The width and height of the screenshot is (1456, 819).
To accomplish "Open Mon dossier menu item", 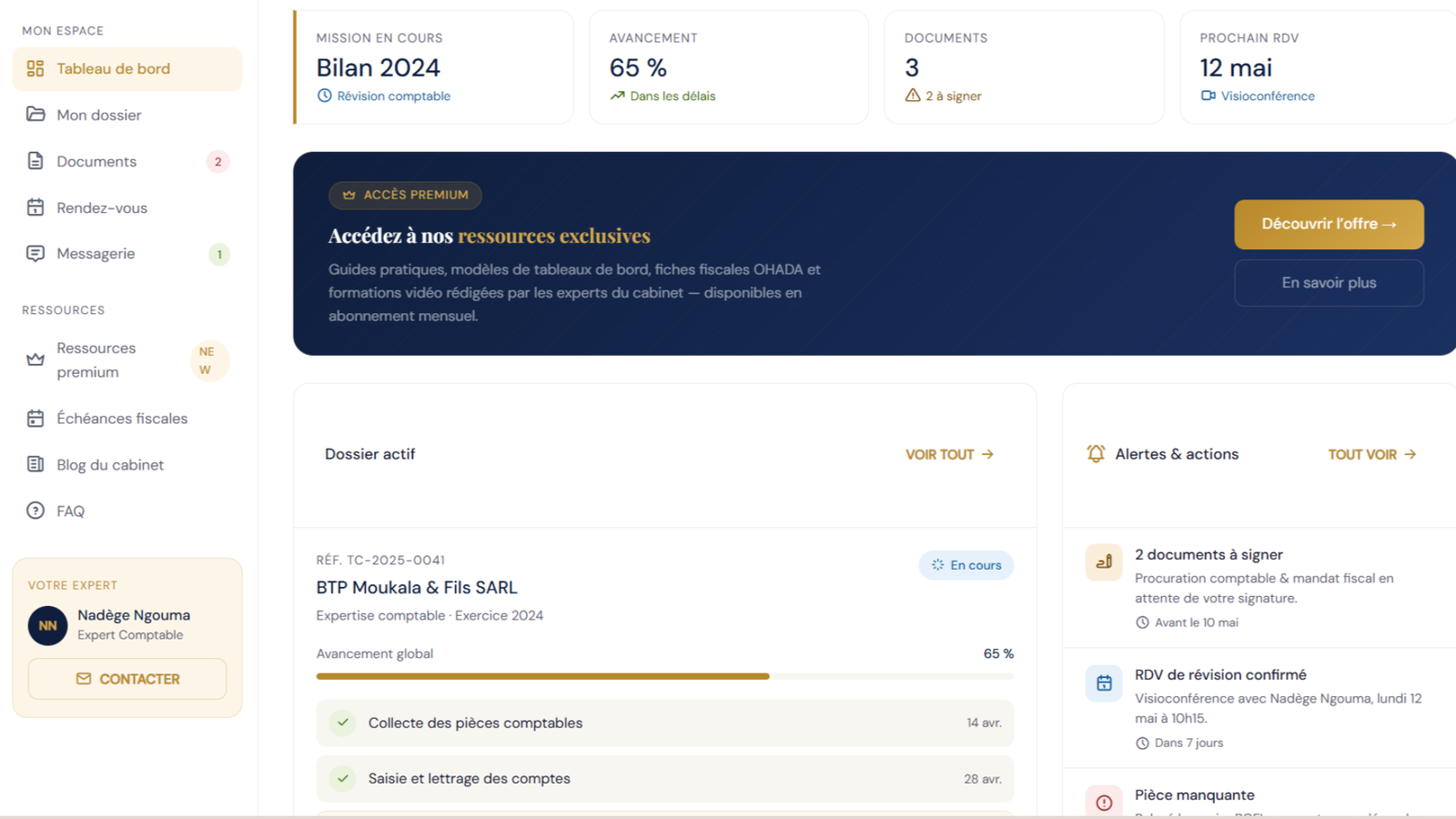I will click(127, 115).
